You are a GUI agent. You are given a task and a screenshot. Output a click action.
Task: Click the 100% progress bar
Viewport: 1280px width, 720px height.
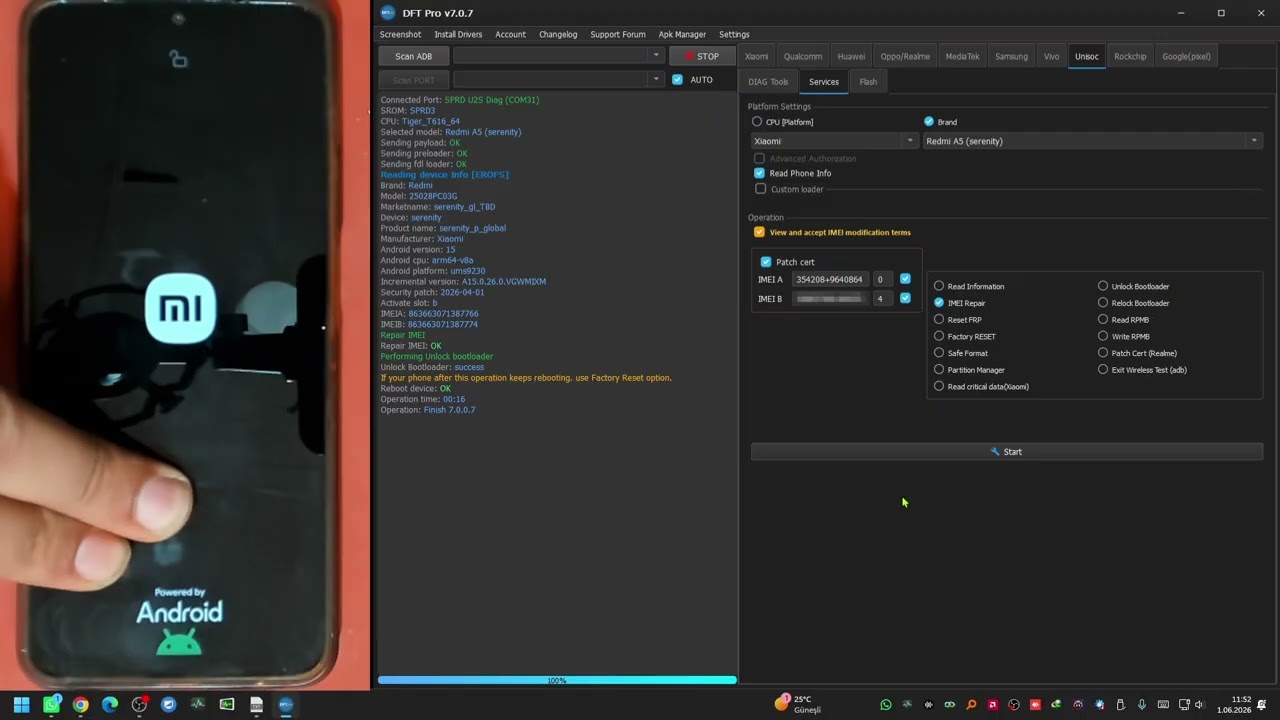click(x=557, y=680)
